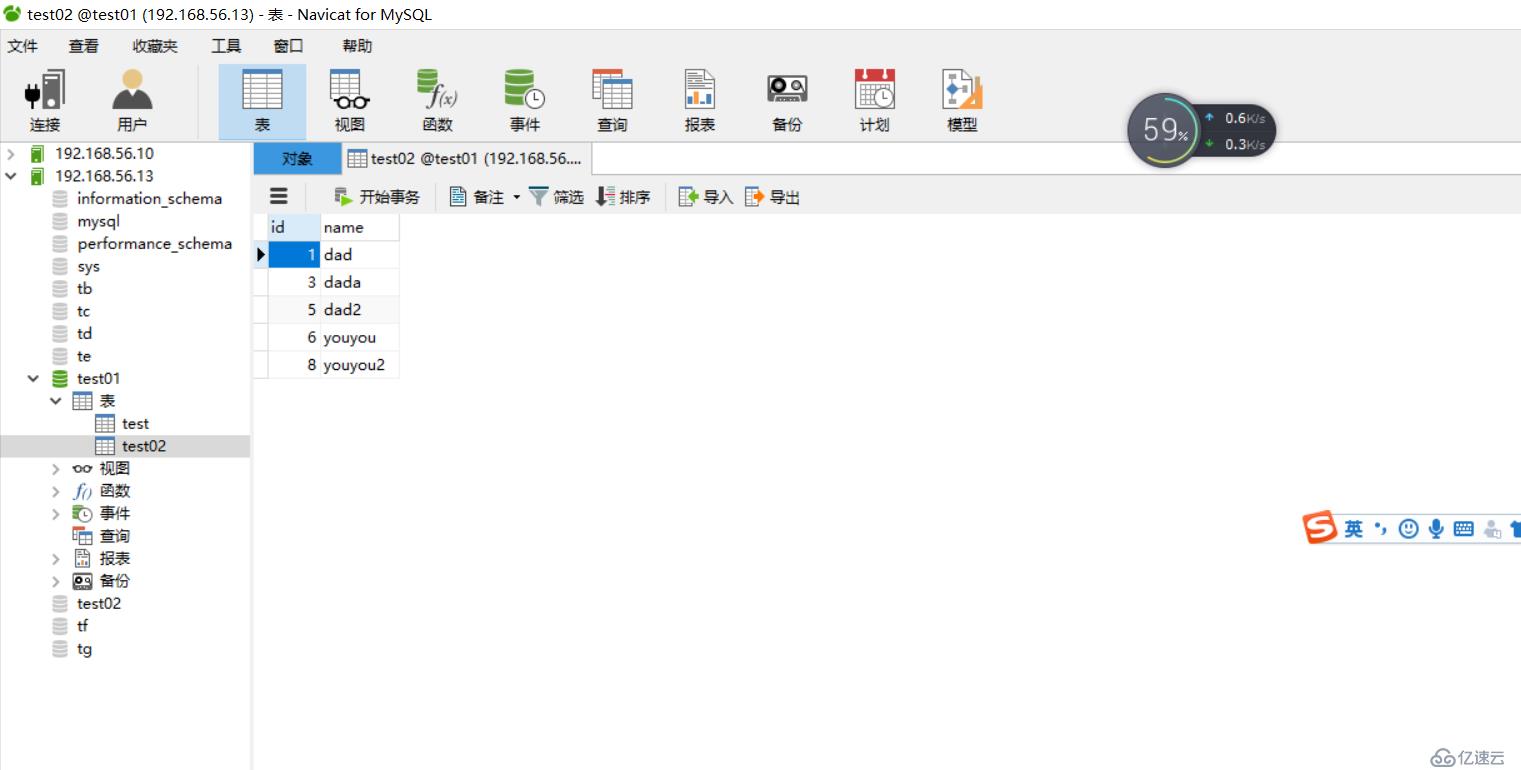Open the 报表 (Report) toolbar icon
1521x770 pixels.
pos(700,101)
